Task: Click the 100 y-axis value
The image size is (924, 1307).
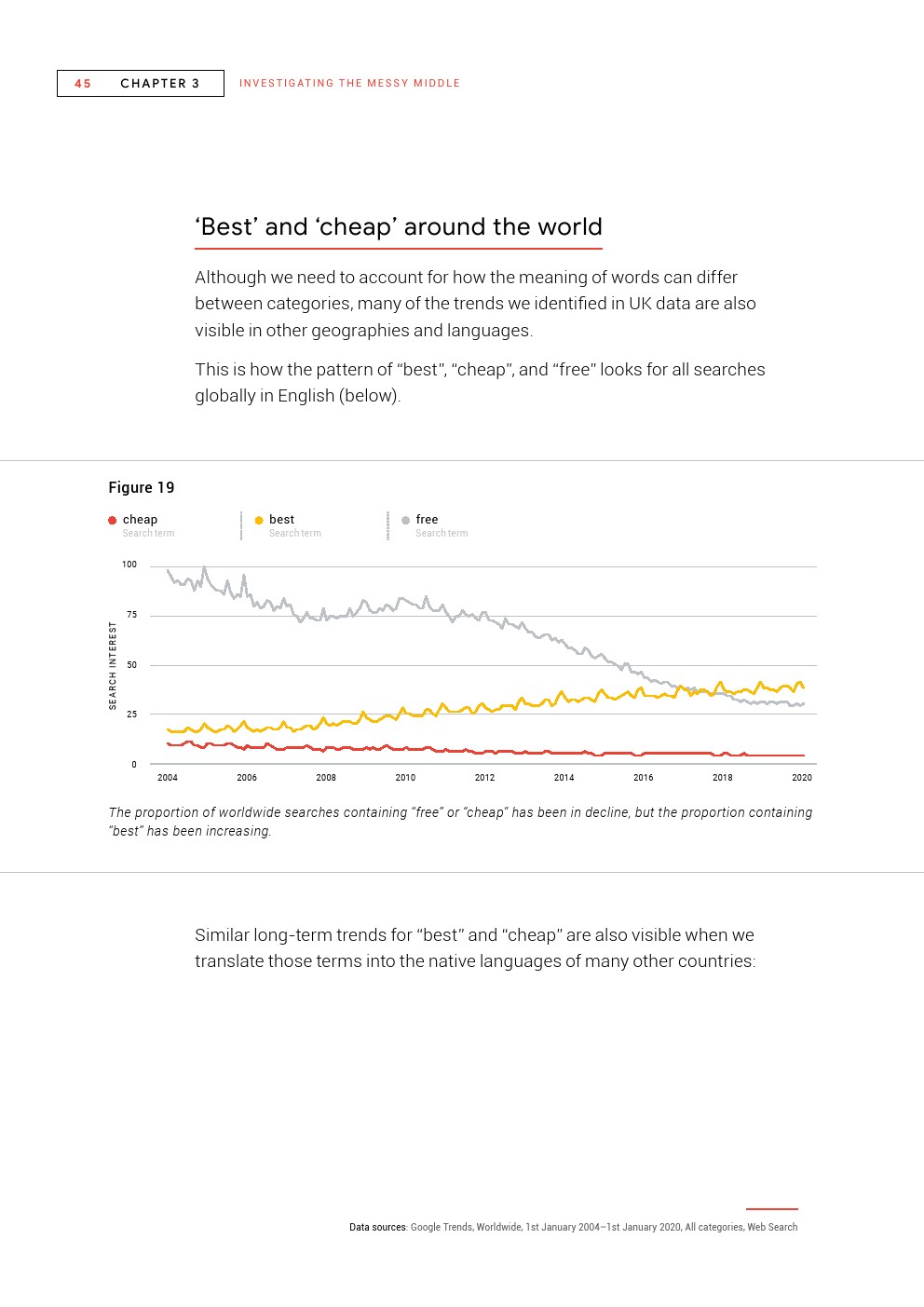Action: 129,565
